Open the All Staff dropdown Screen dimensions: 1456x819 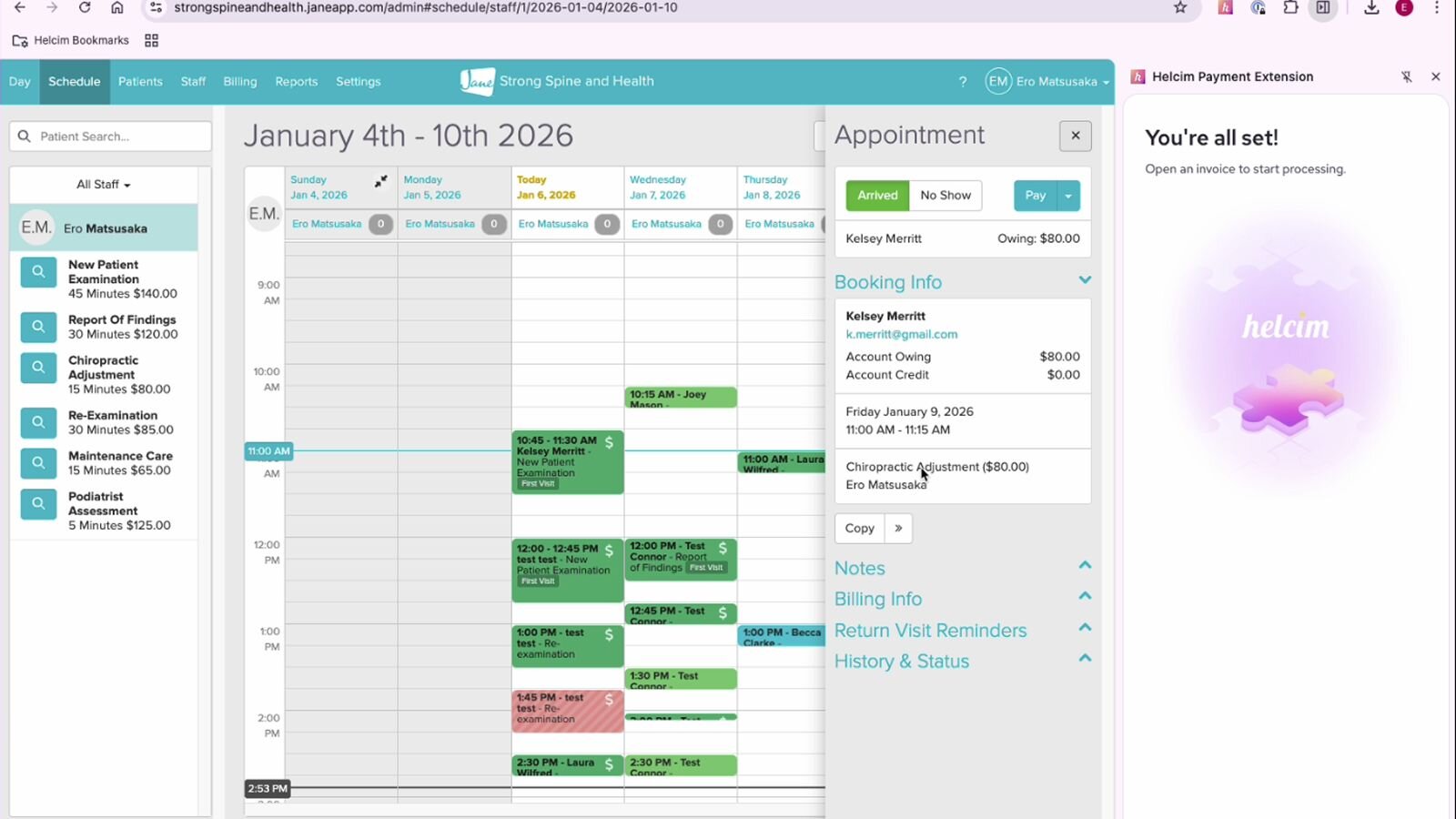[104, 185]
